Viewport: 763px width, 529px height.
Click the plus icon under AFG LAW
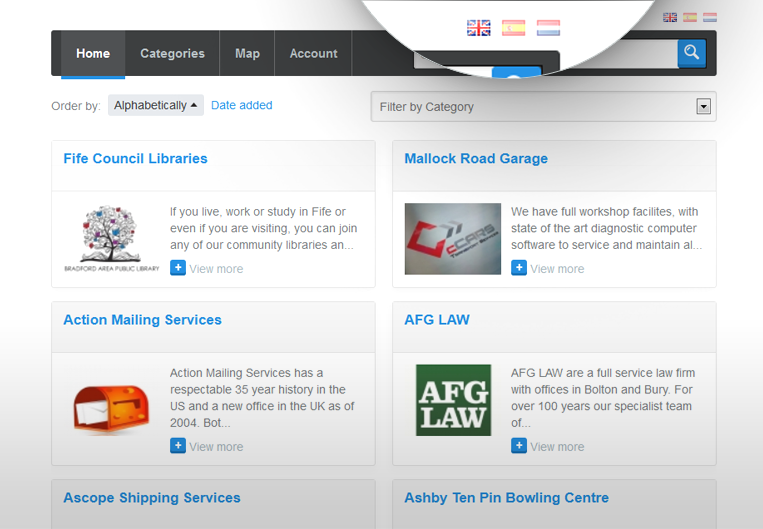point(519,446)
